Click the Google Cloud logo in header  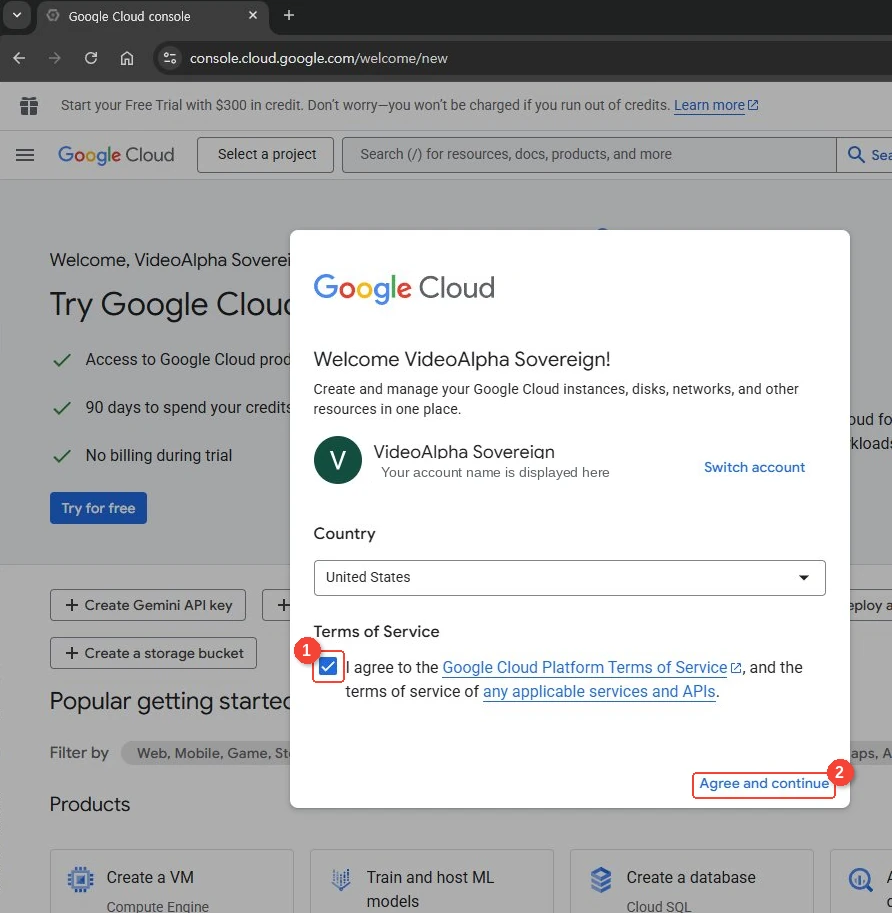pos(116,155)
